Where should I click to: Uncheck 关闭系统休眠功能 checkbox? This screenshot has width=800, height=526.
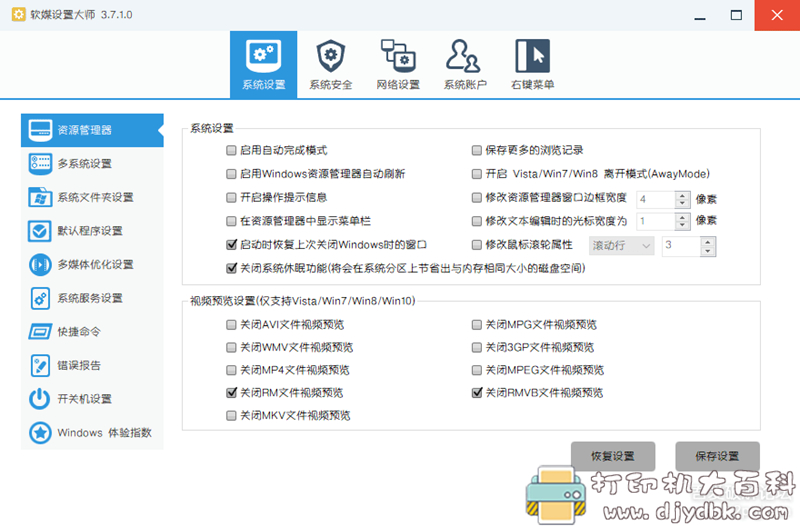pyautogui.click(x=231, y=268)
